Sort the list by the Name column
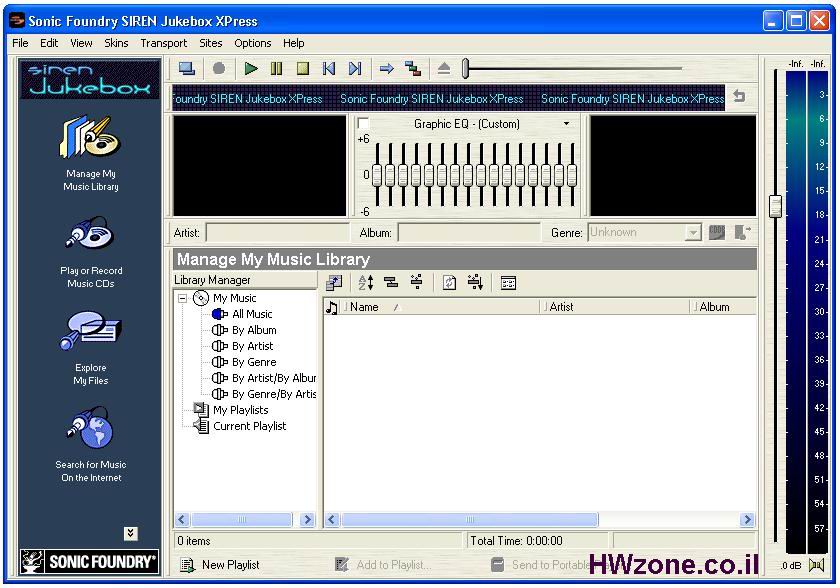This screenshot has height=588, width=840. click(x=441, y=307)
